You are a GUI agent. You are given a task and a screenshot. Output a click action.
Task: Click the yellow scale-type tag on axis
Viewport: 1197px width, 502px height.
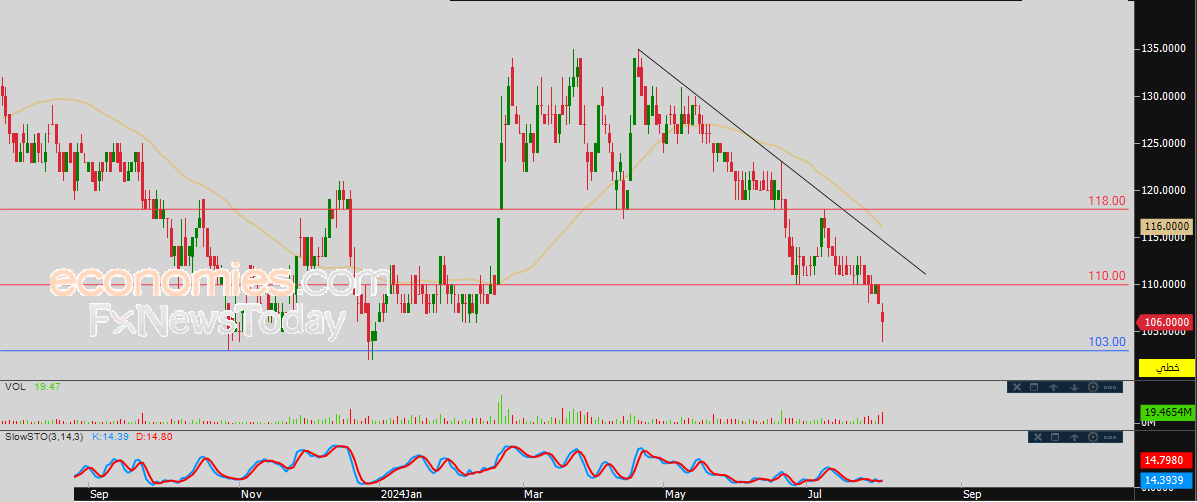point(1166,369)
